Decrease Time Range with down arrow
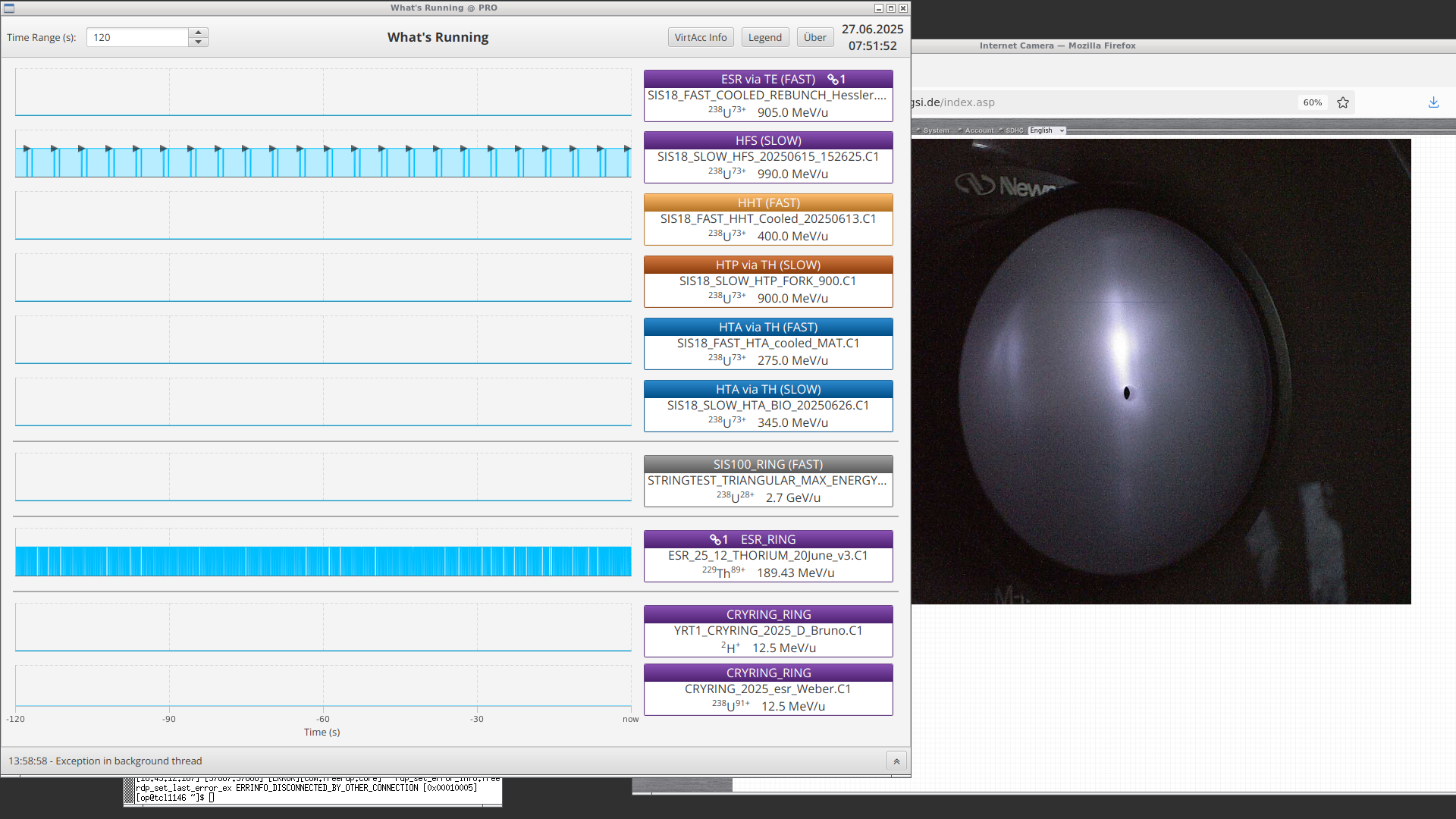This screenshot has width=1456, height=819. click(198, 42)
